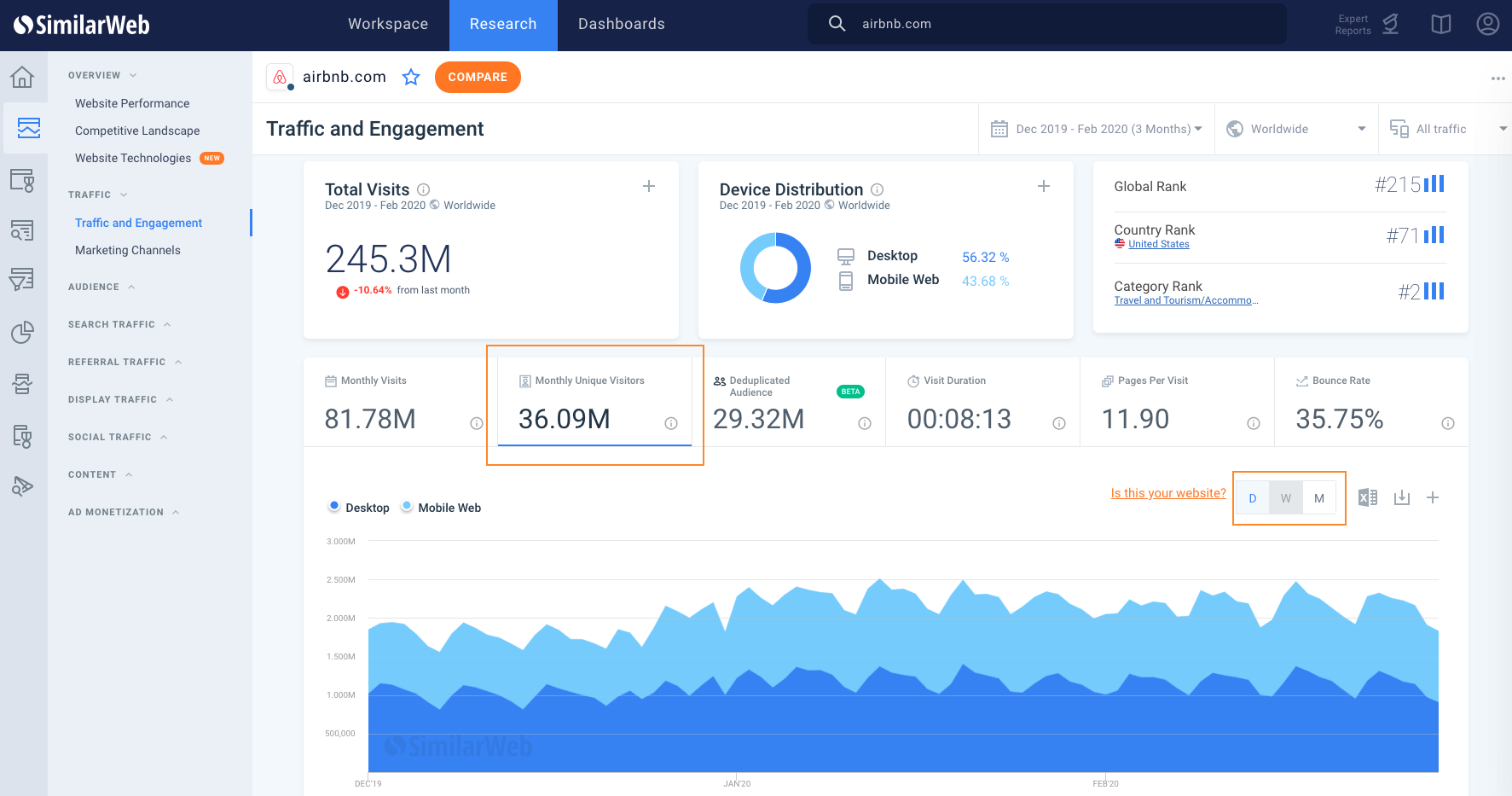Expand the Content section
Screen dimensions: 1512x796
pyautogui.click(x=100, y=474)
